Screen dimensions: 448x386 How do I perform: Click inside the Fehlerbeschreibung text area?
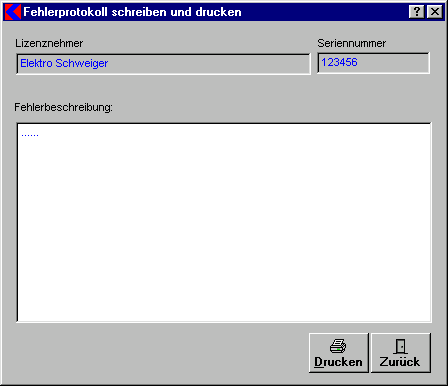pyautogui.click(x=224, y=222)
